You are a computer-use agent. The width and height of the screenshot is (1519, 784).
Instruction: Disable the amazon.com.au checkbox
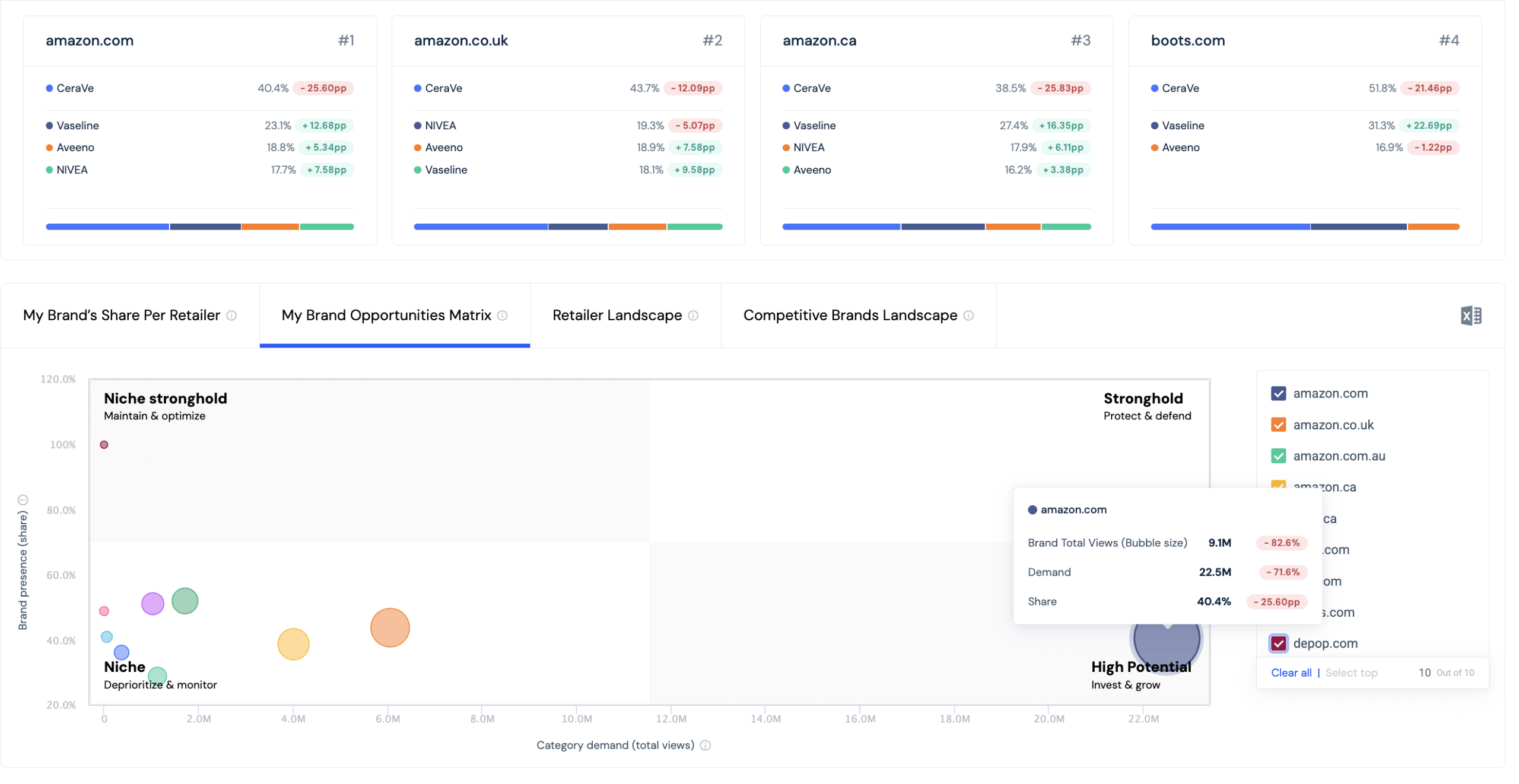pyautogui.click(x=1279, y=456)
